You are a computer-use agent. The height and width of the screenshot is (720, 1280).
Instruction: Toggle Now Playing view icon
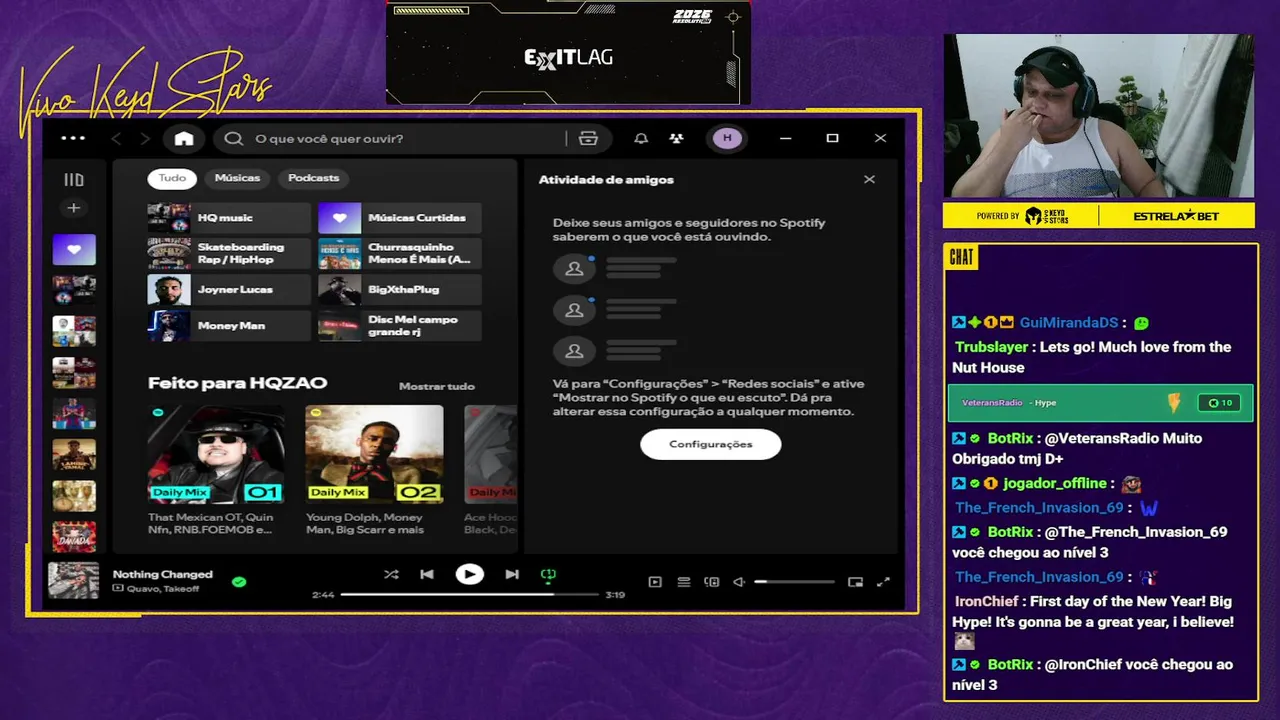point(655,582)
